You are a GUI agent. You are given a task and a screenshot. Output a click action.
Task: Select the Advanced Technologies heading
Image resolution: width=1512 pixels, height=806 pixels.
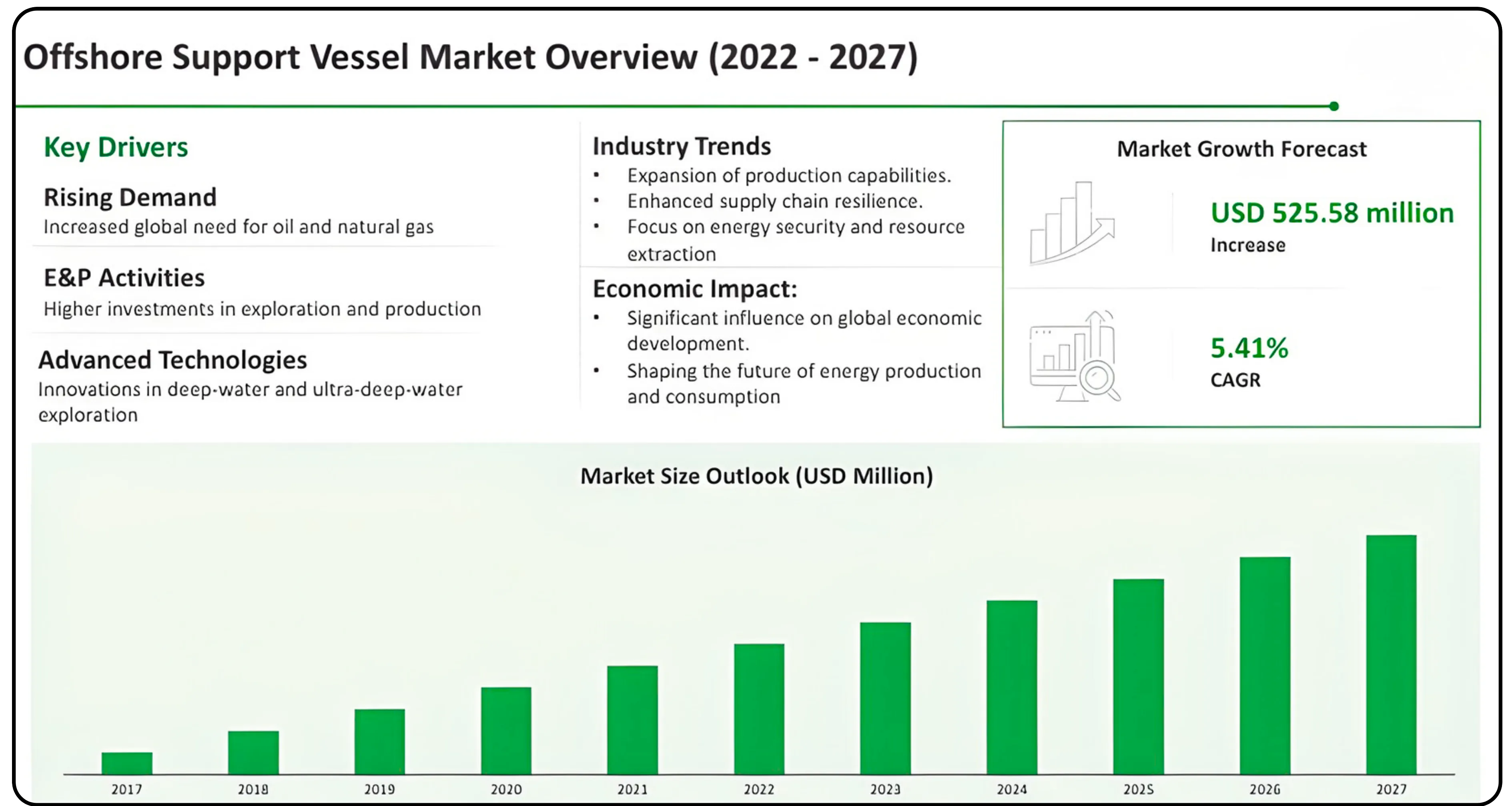pos(172,360)
